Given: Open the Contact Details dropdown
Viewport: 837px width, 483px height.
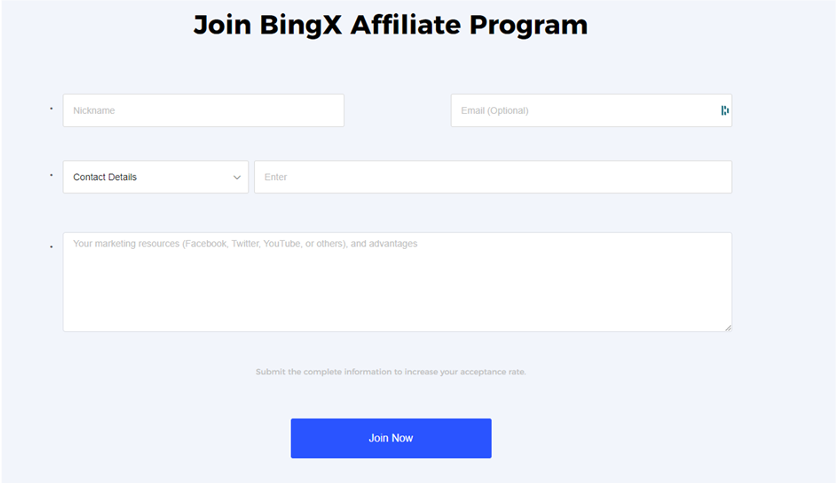Looking at the screenshot, I should 156,177.
